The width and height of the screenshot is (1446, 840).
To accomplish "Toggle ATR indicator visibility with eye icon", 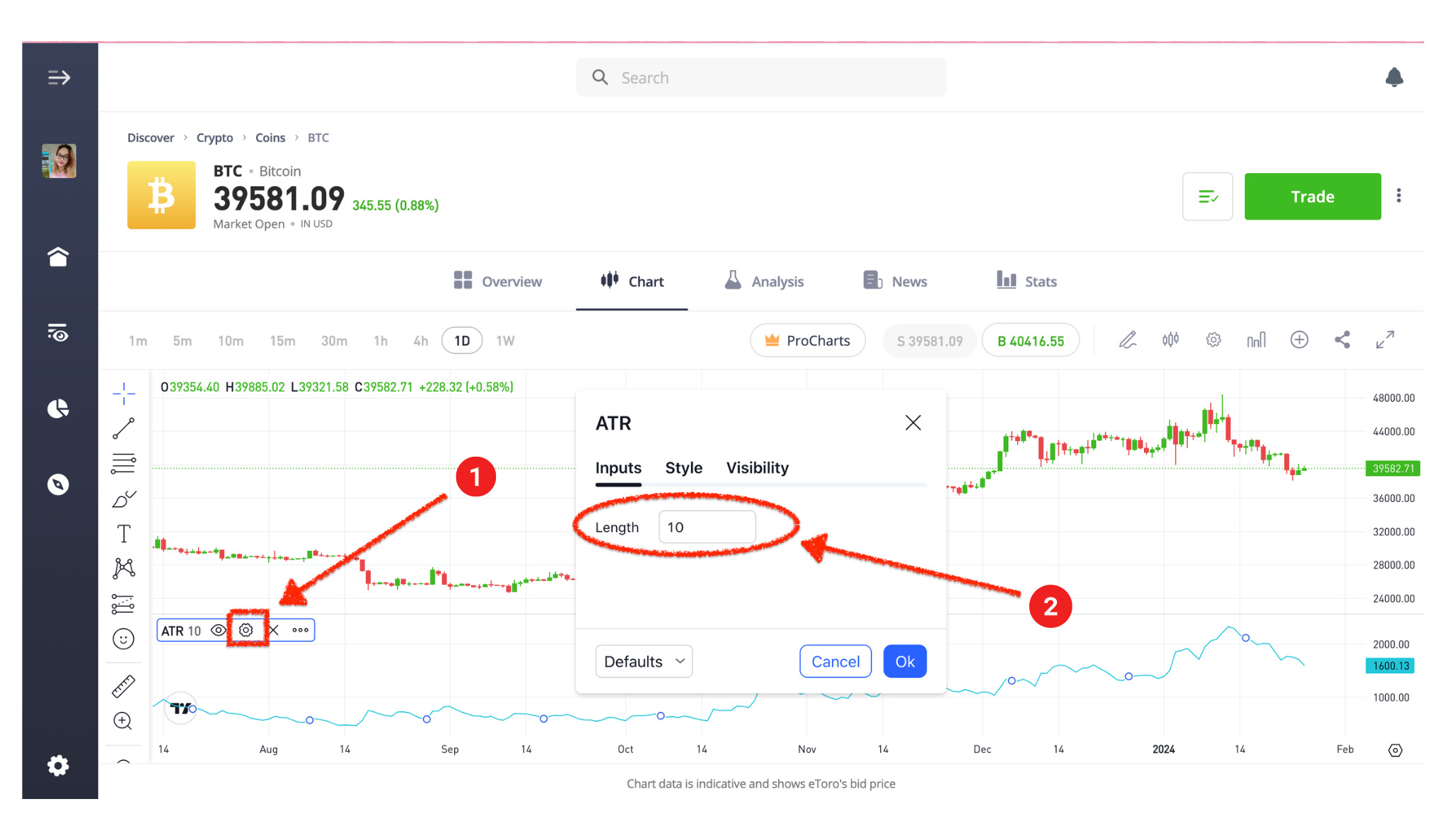I will click(219, 630).
